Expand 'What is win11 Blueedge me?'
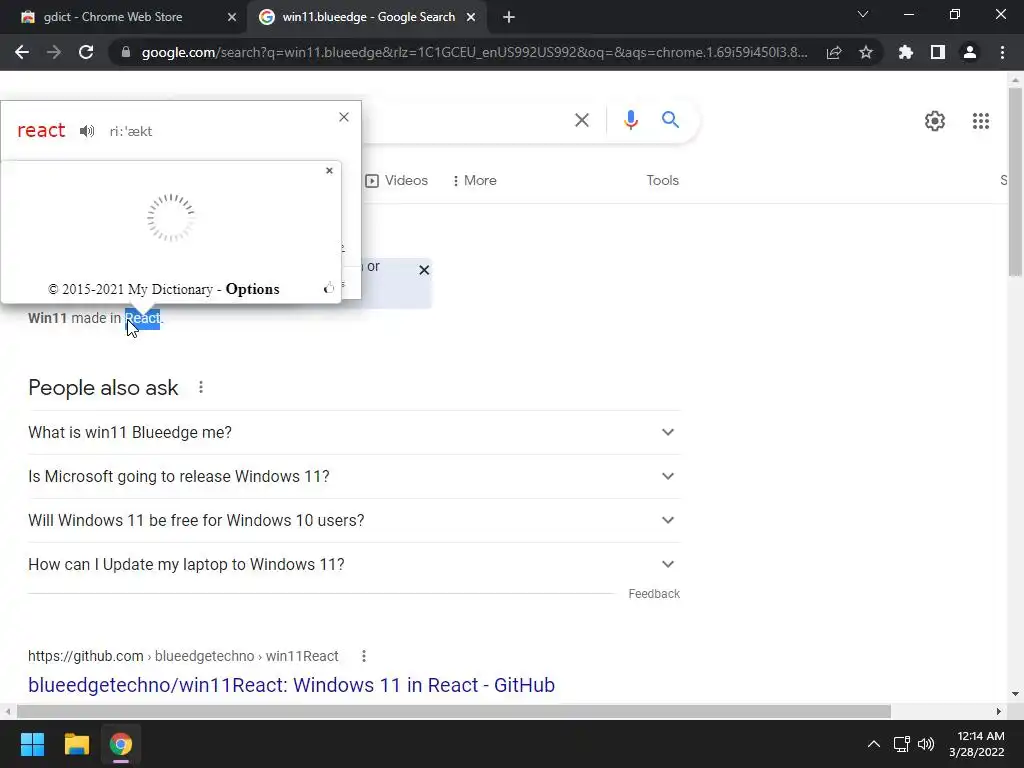The image size is (1024, 768). click(x=354, y=432)
